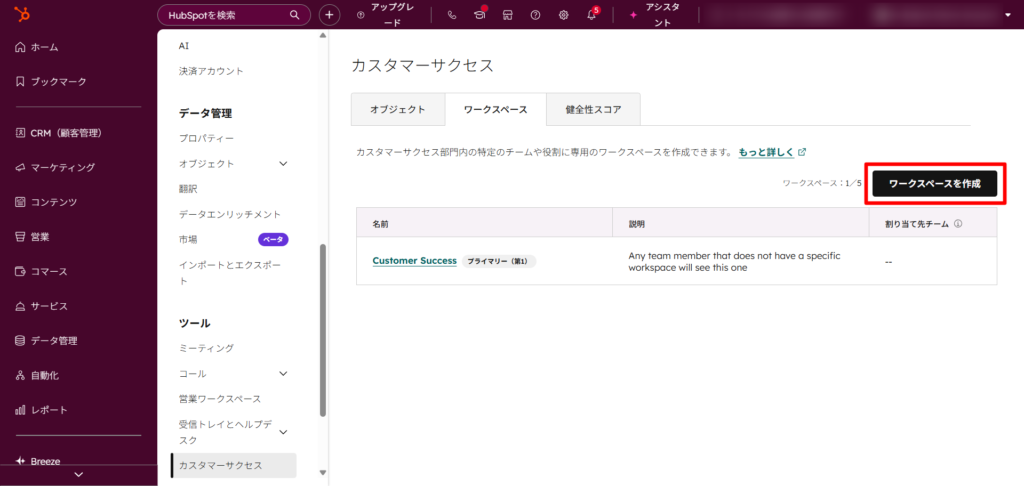Open the Customer Success workspace link
This screenshot has height=486, width=1024.
414,261
